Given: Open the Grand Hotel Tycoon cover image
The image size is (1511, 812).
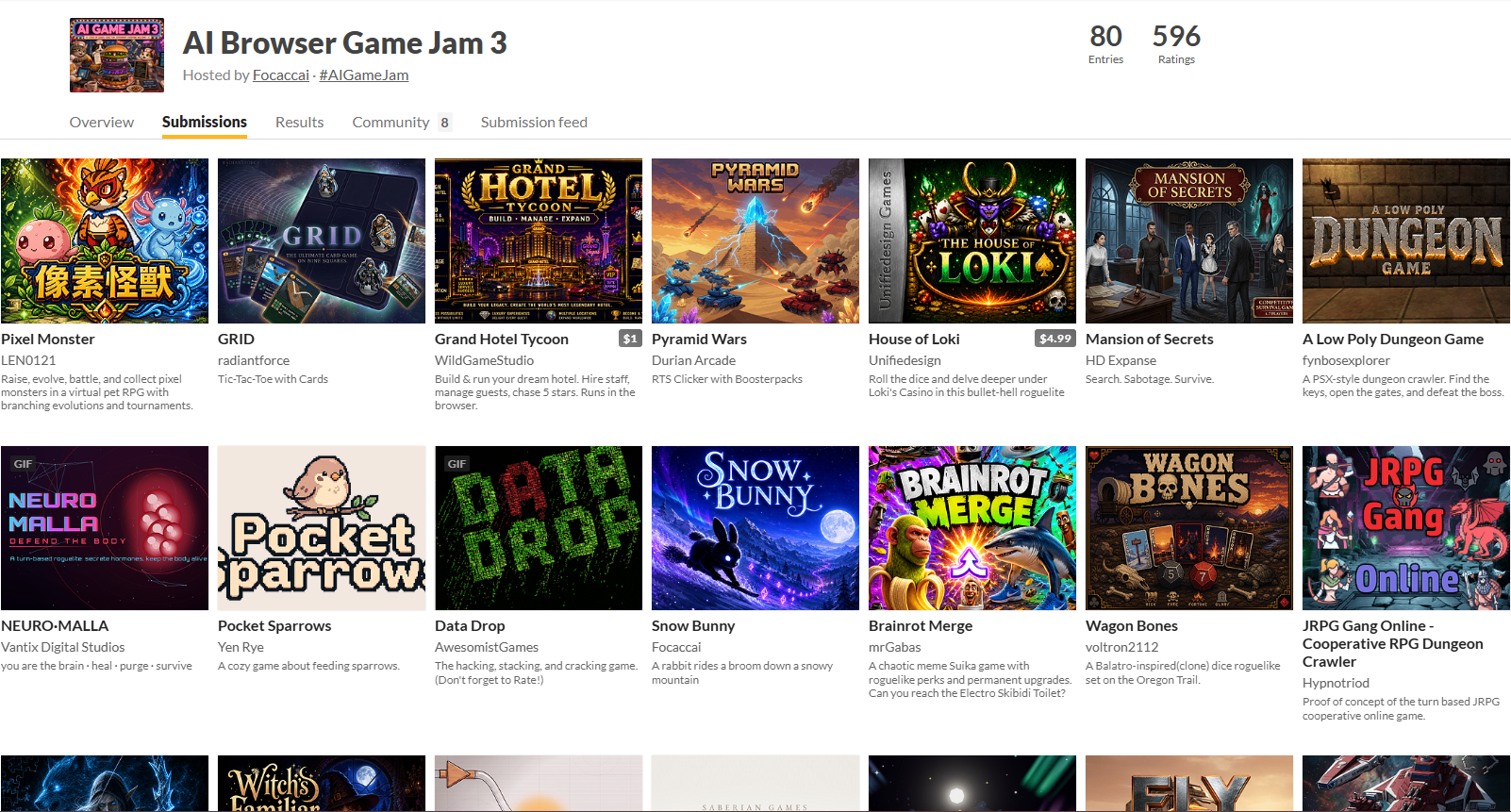Looking at the screenshot, I should point(539,241).
